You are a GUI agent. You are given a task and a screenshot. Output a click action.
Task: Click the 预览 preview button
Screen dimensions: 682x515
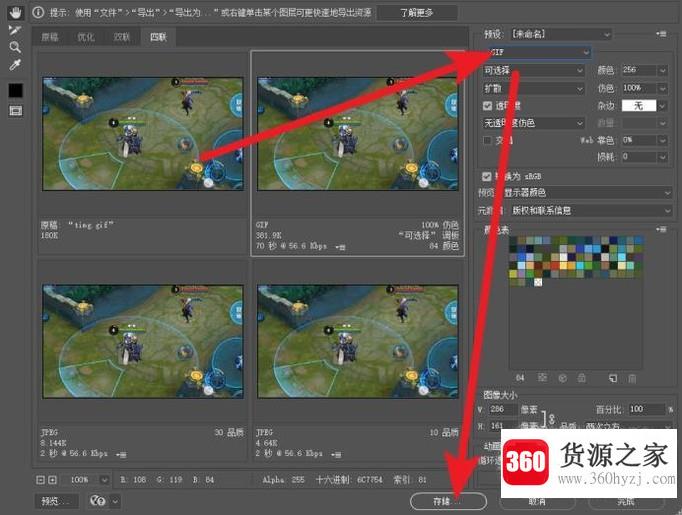click(57, 501)
